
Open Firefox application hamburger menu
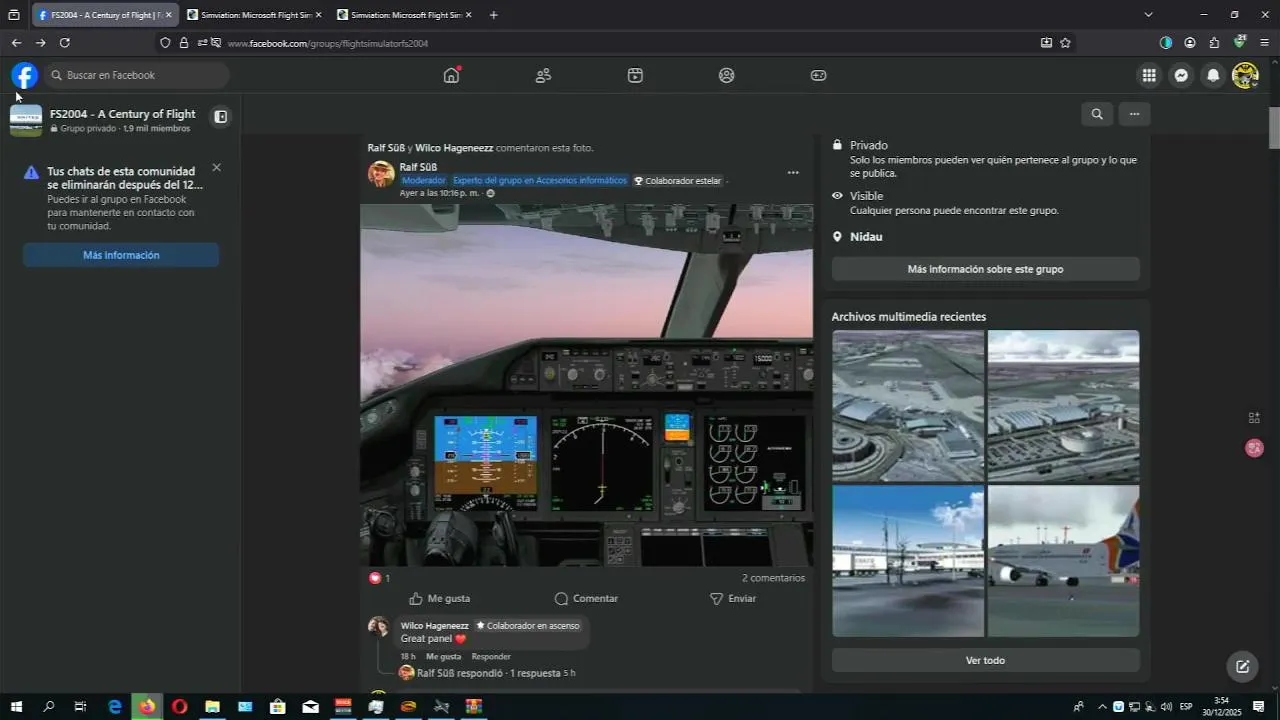(1264, 43)
